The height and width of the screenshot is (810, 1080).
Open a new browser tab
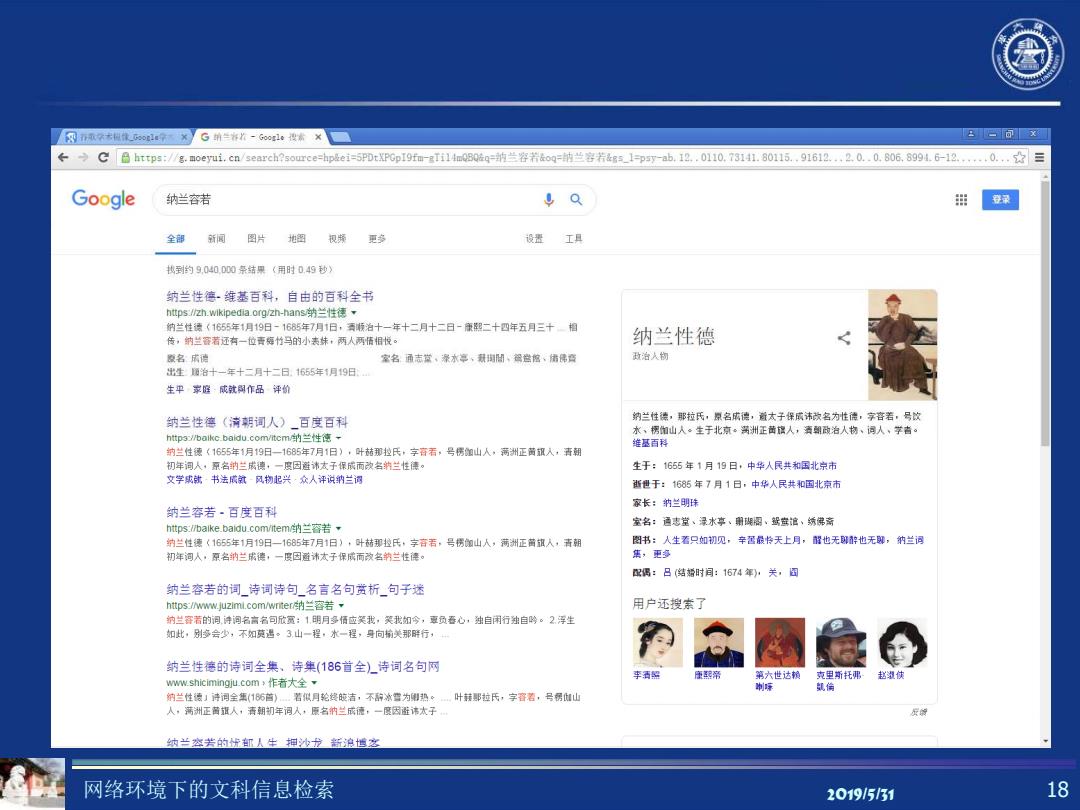coord(341,137)
